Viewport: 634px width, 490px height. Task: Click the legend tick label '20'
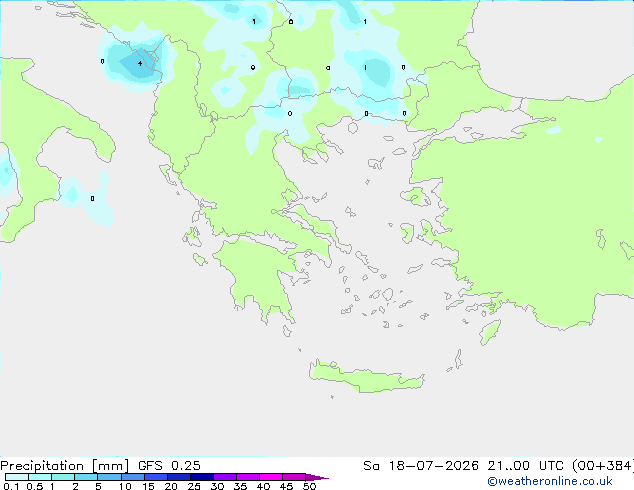pyautogui.click(x=171, y=486)
